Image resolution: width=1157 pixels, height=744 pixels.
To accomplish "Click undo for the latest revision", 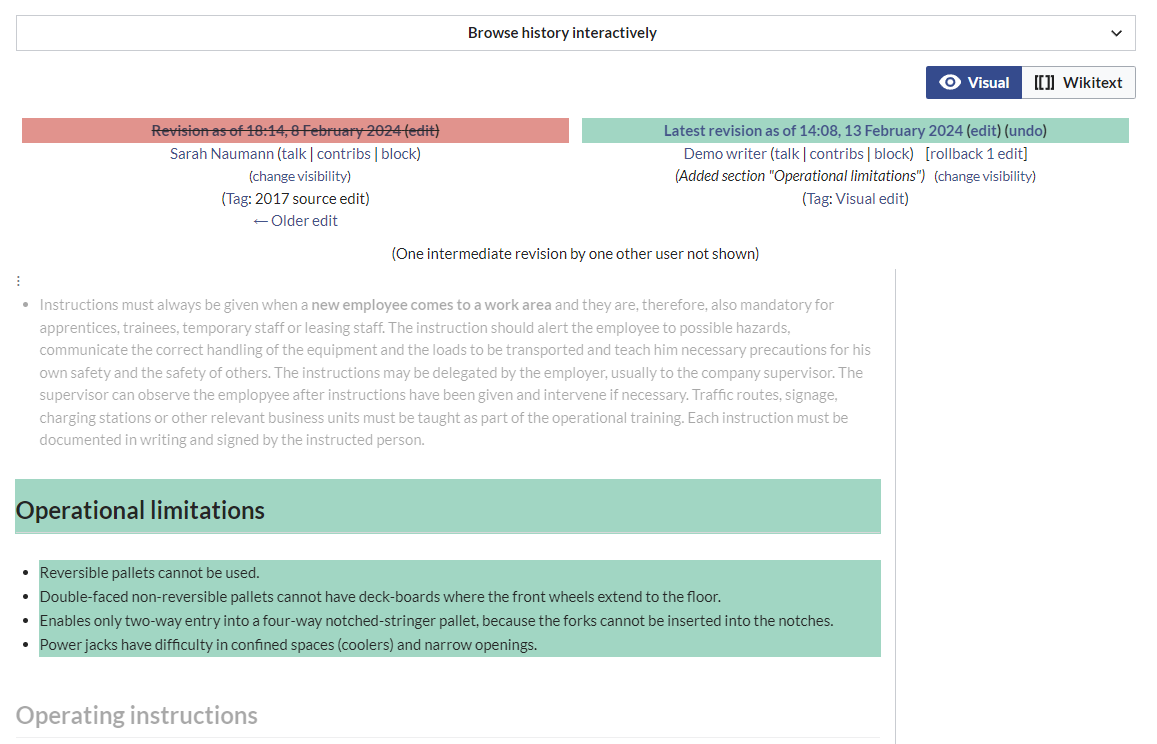I will coord(1026,131).
